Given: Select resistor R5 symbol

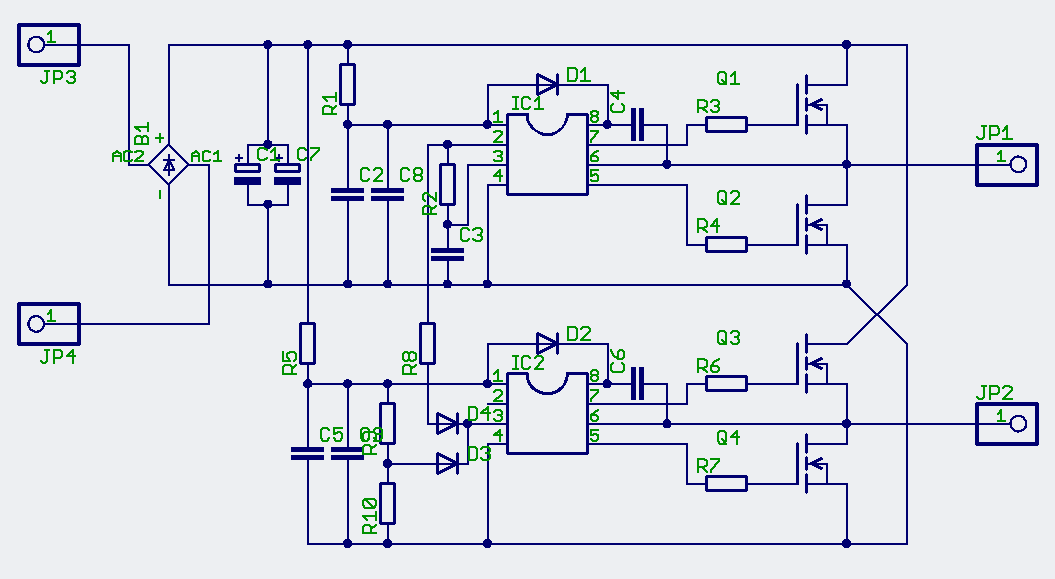Looking at the screenshot, I should (x=307, y=343).
